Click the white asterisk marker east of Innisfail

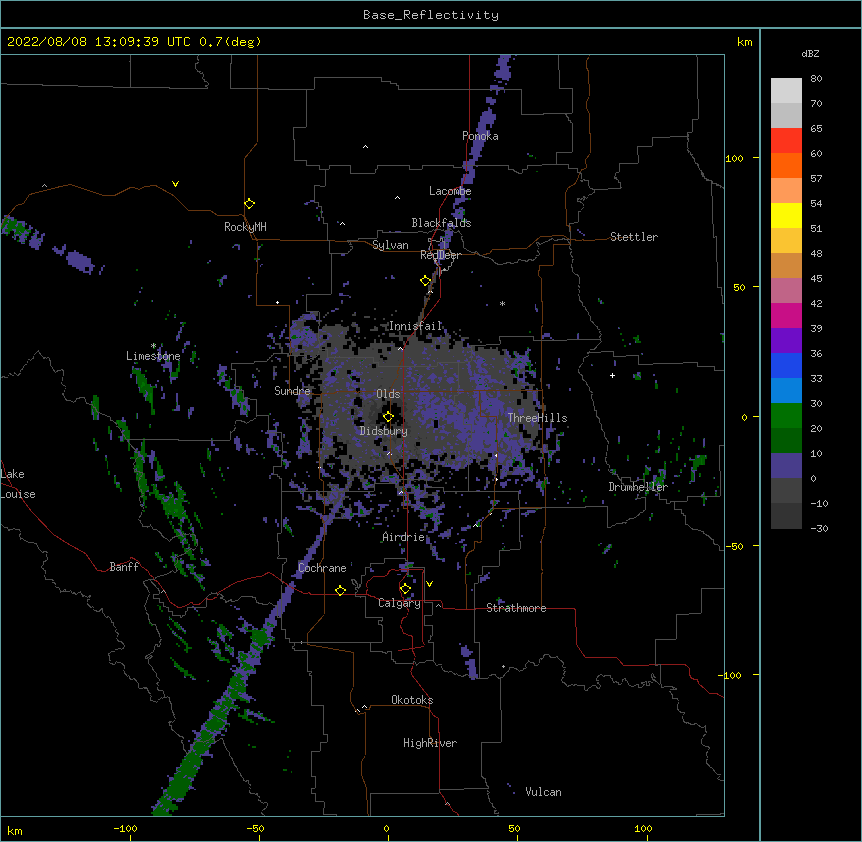pos(502,303)
